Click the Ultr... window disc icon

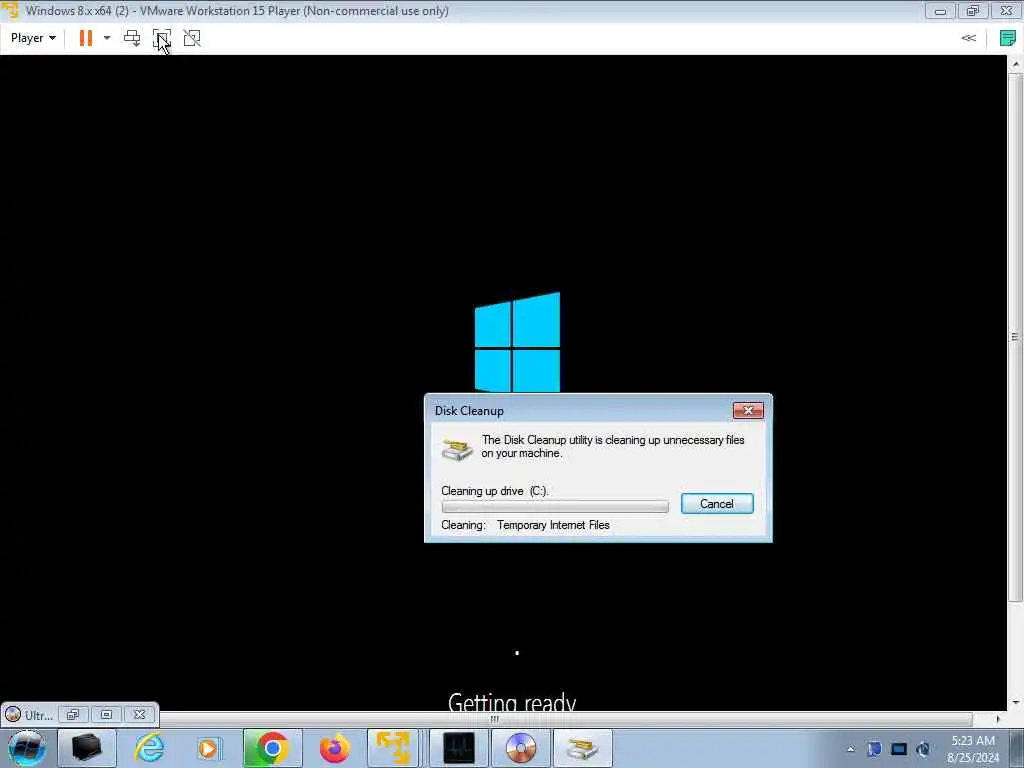point(13,714)
